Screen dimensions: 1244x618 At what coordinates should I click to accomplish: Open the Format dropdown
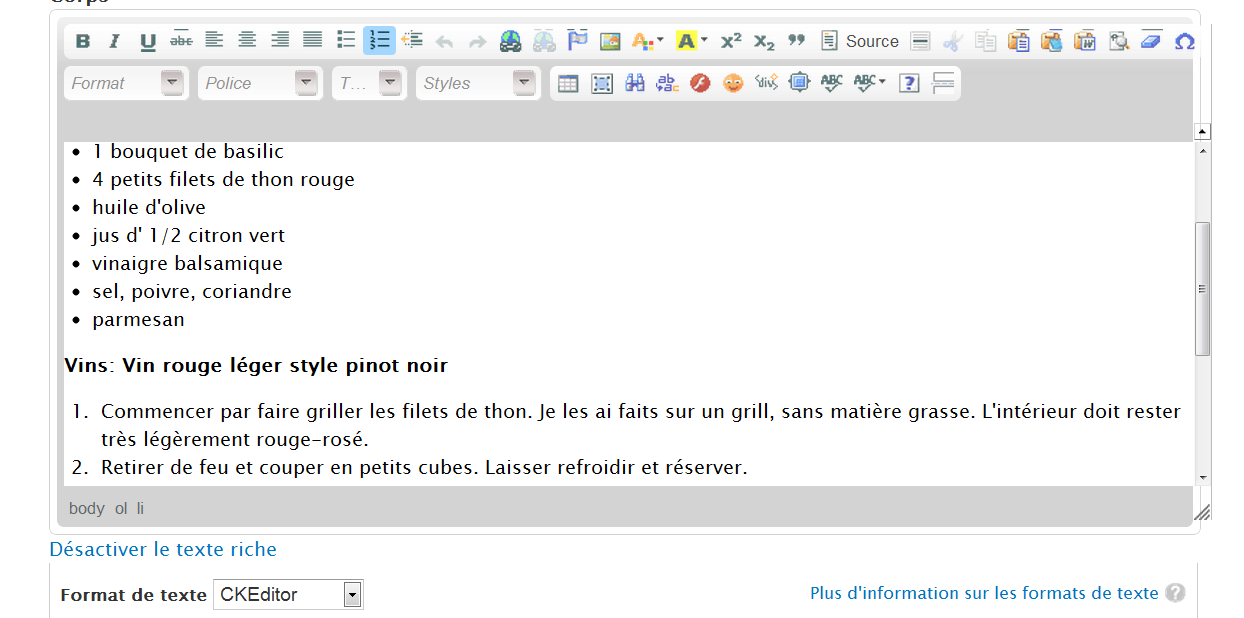[x=126, y=83]
